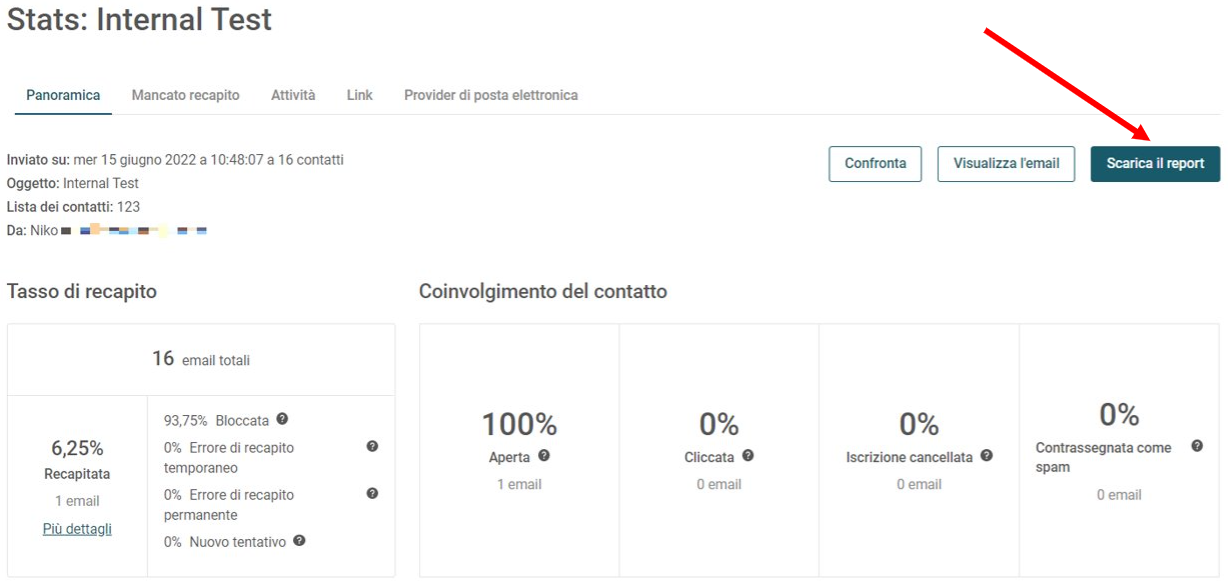Screen dimensions: 1228x584
Task: Open the Attività tab
Action: (x=293, y=95)
